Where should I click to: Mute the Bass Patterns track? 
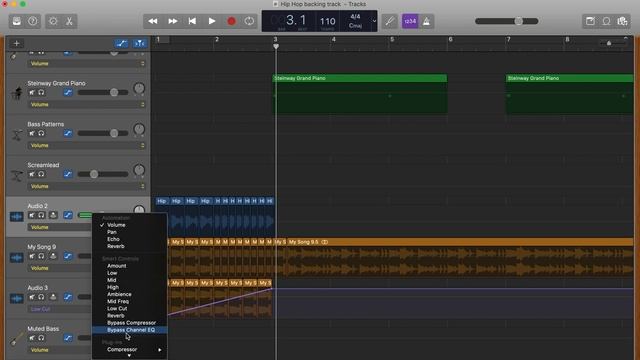(32, 133)
